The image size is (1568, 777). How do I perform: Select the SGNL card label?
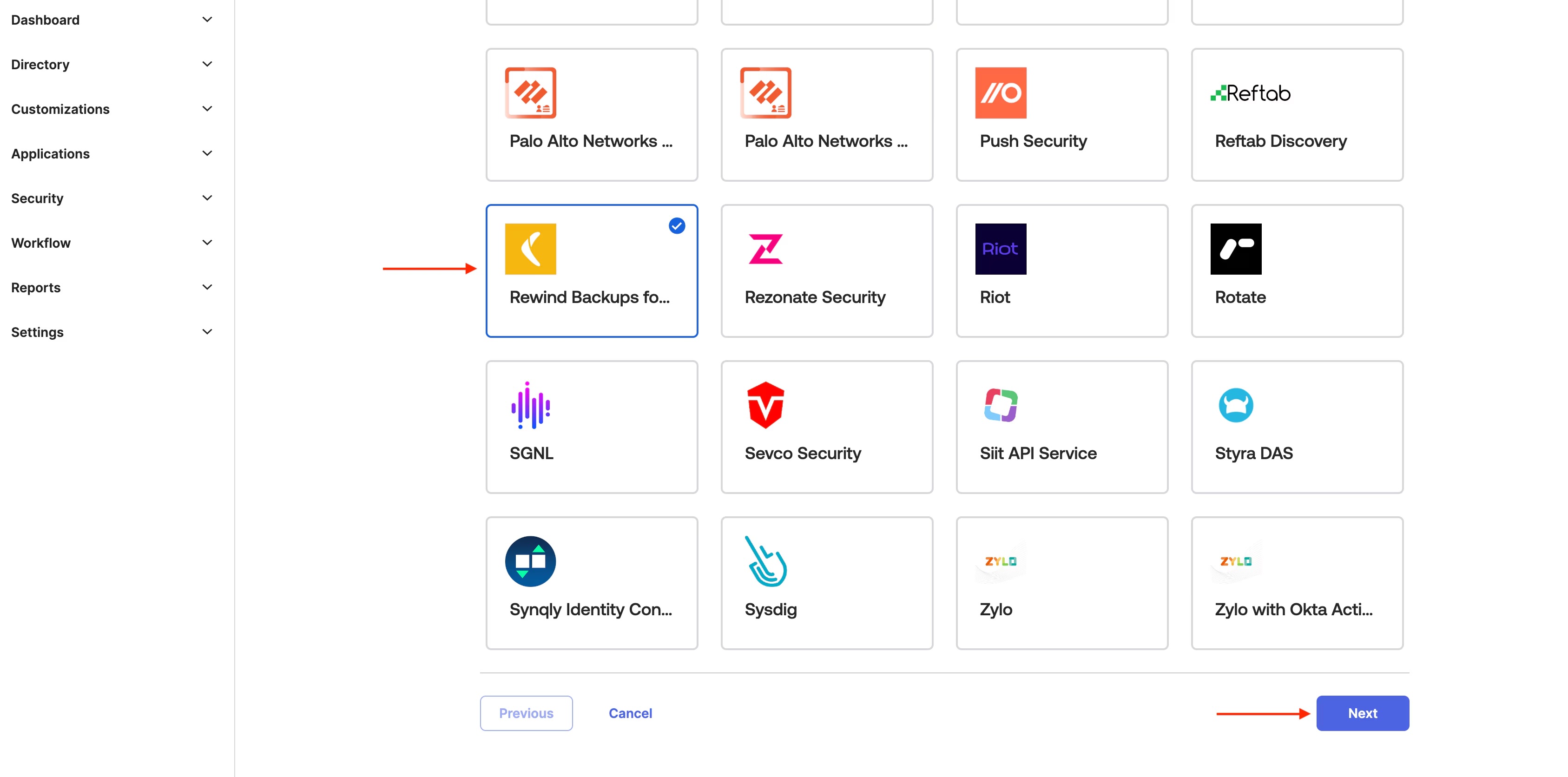tap(531, 453)
